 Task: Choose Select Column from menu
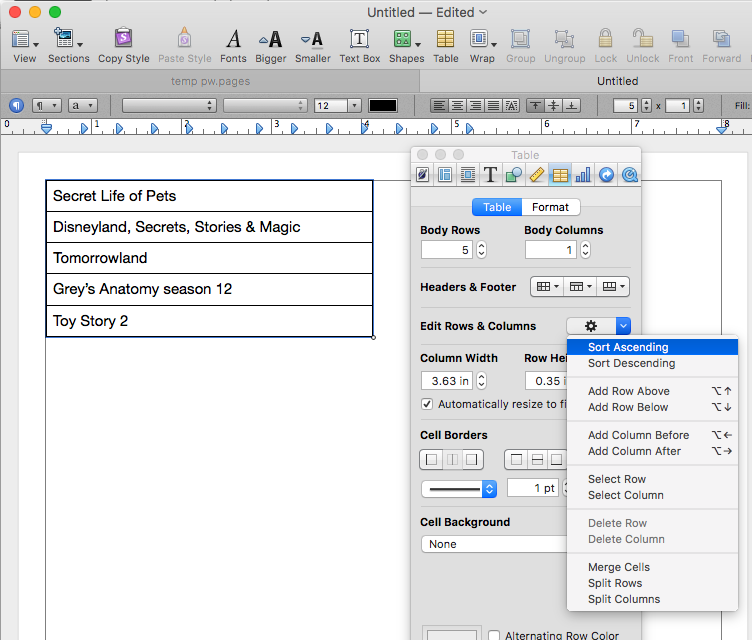pos(652,495)
